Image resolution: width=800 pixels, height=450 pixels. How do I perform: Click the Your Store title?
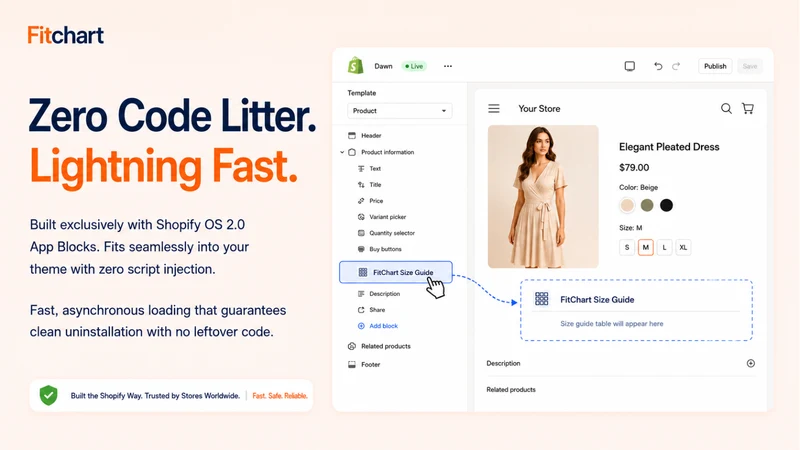pyautogui.click(x=539, y=109)
